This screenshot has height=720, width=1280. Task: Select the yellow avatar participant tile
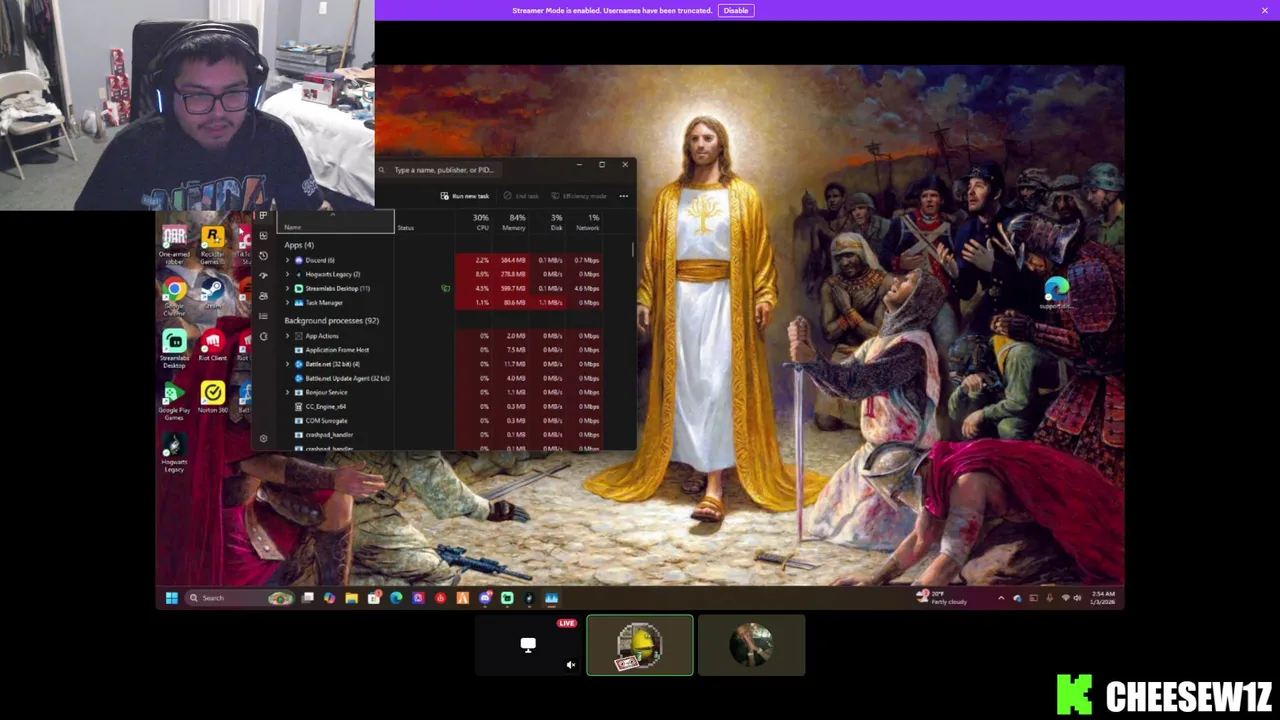pos(640,645)
